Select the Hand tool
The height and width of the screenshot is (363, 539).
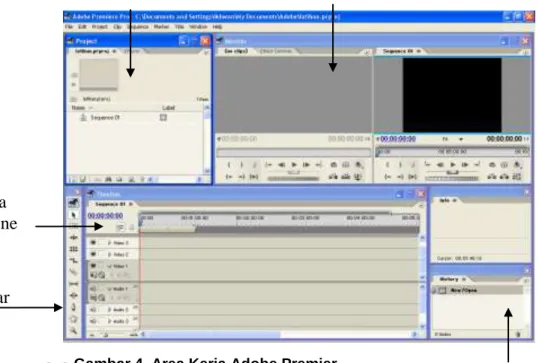[x=73, y=319]
